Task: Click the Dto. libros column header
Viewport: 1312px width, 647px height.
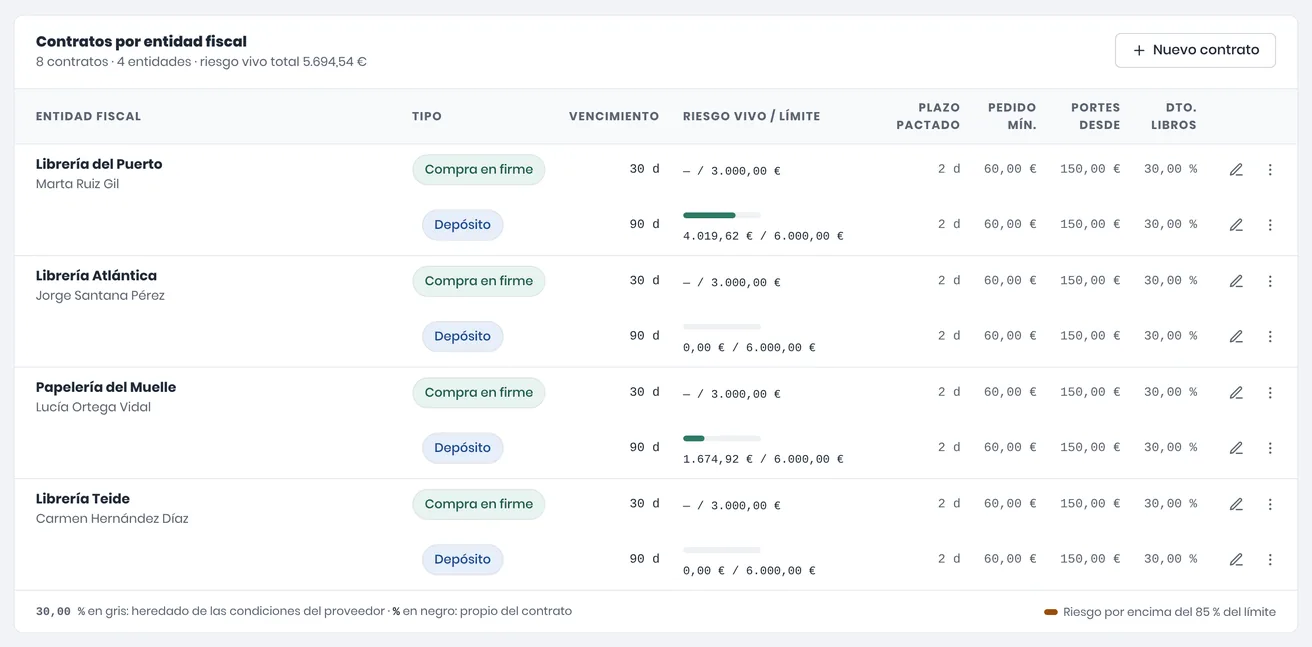Action: (1173, 116)
